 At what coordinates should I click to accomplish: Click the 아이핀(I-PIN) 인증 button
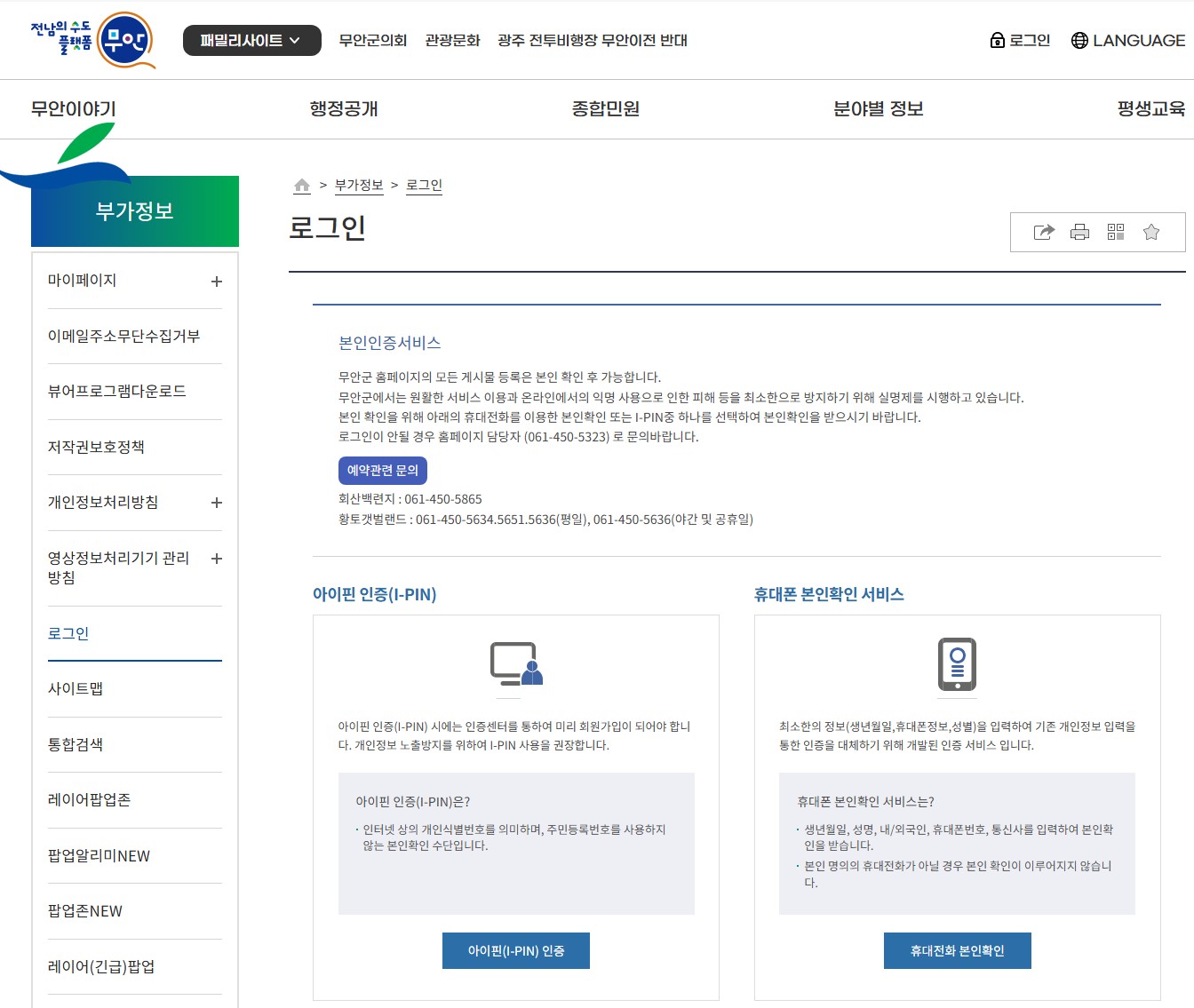tap(516, 950)
